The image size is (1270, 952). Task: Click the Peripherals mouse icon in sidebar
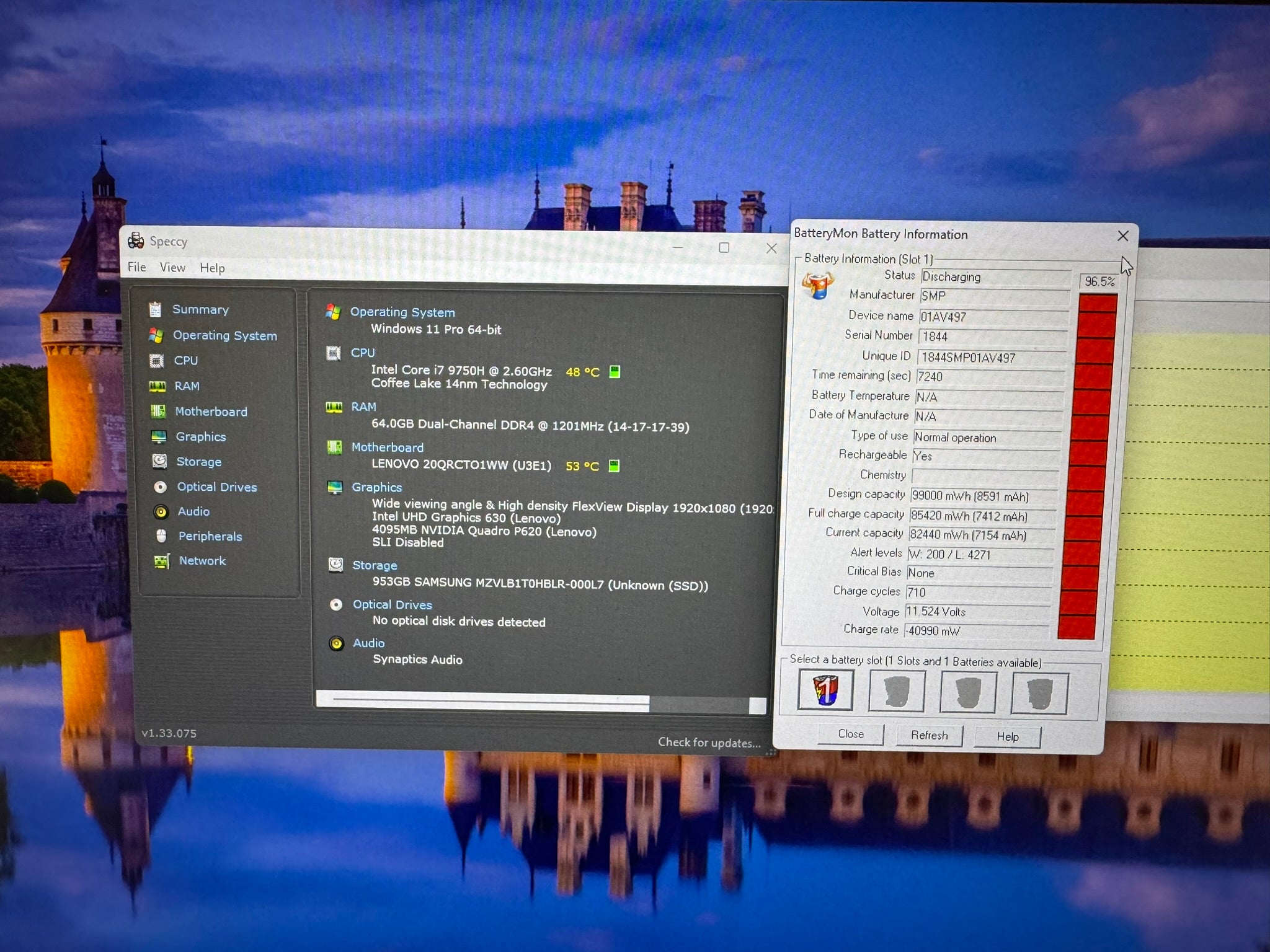click(161, 536)
